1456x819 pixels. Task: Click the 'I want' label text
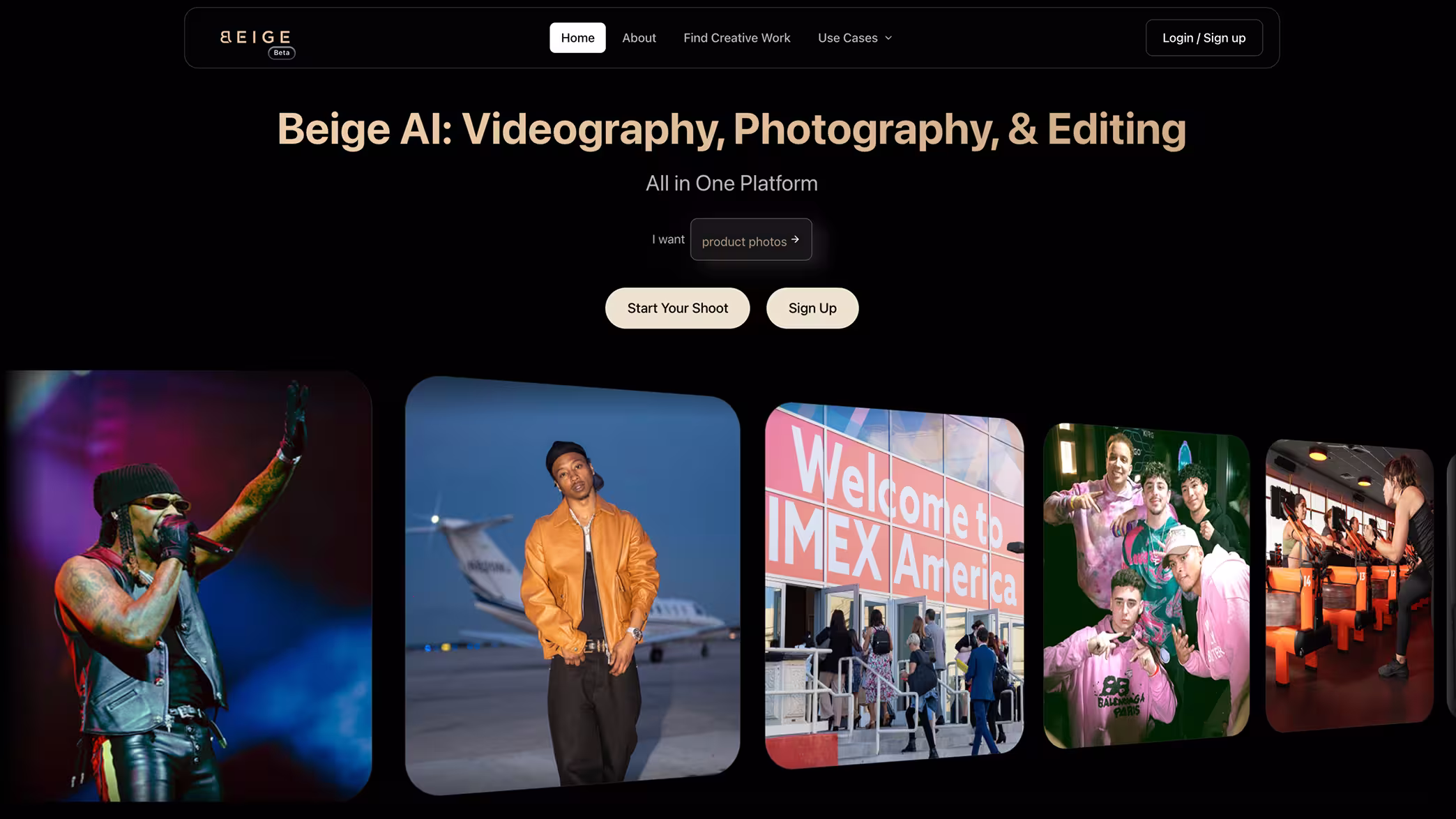668,239
